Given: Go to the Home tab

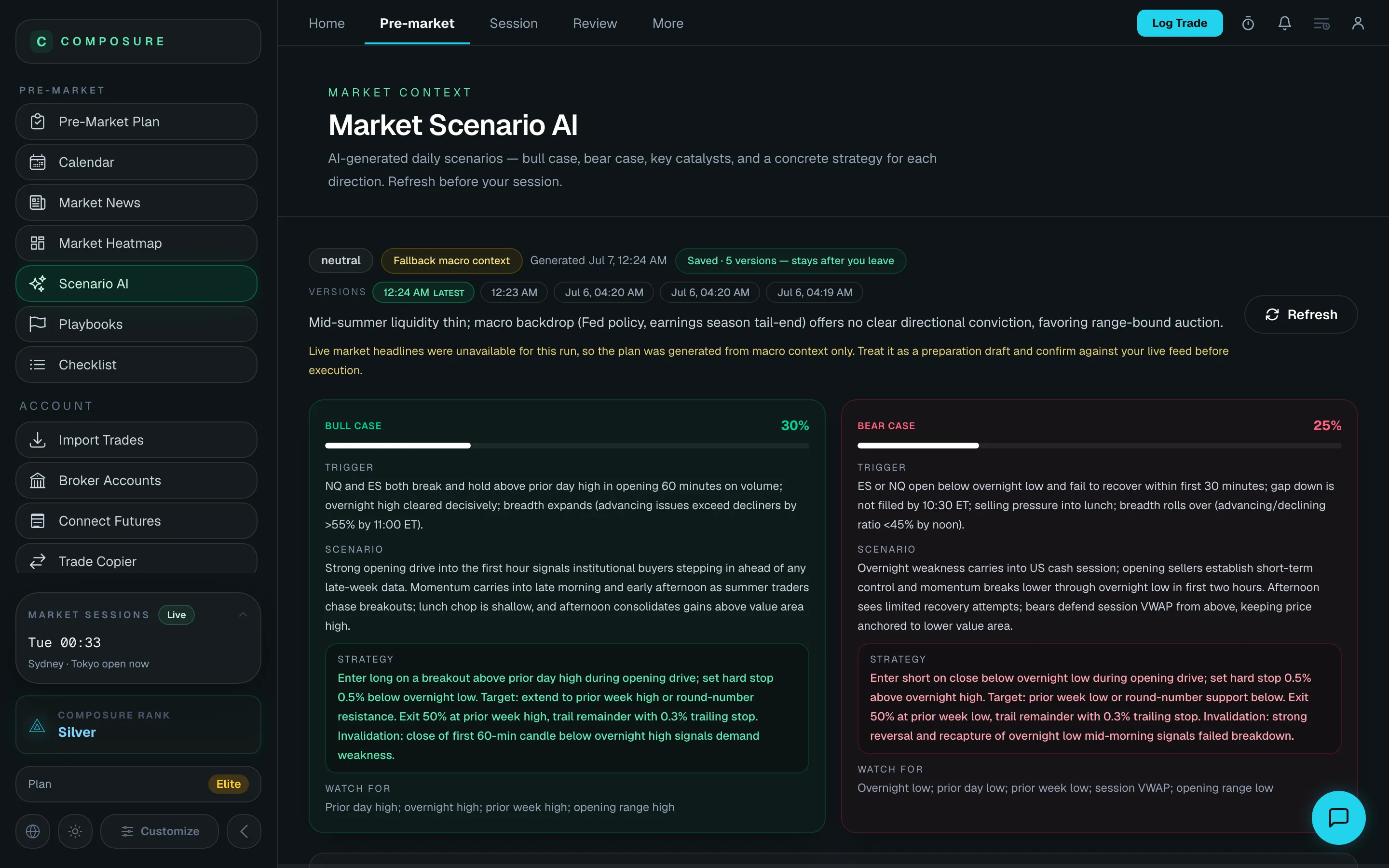Looking at the screenshot, I should 327,24.
